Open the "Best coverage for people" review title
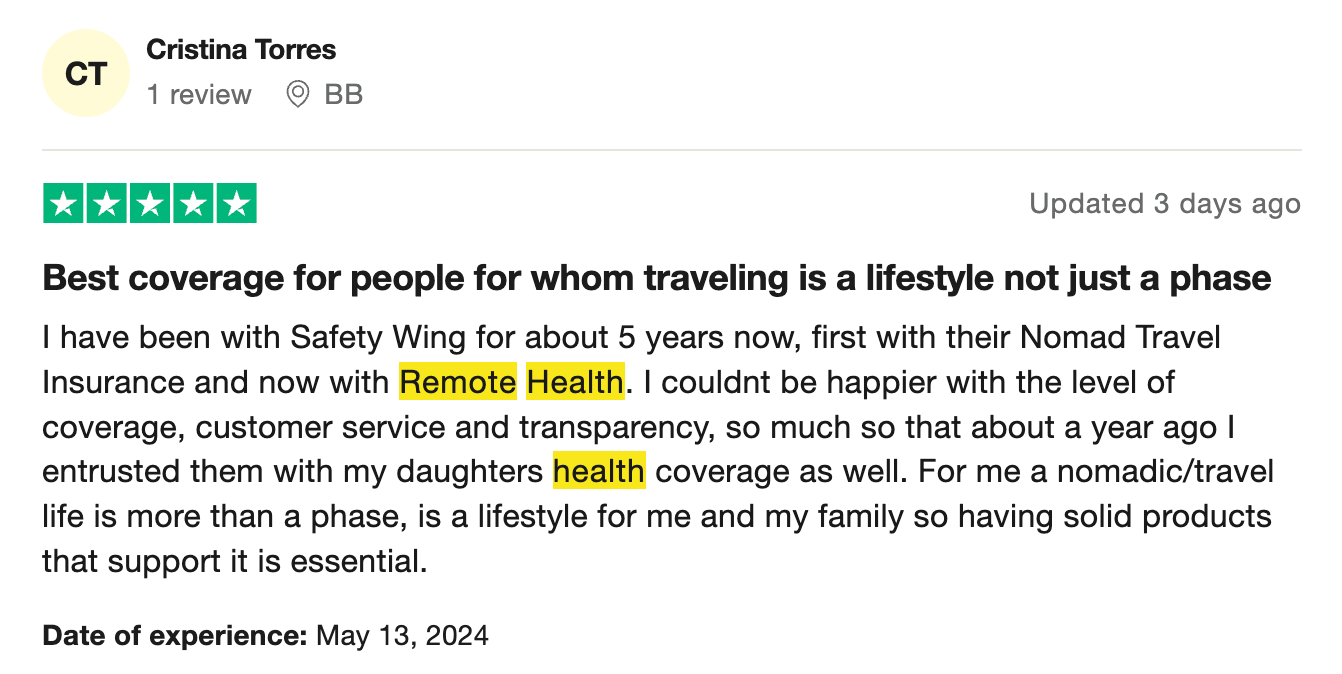Image resolution: width=1342 pixels, height=674 pixels. [656, 277]
